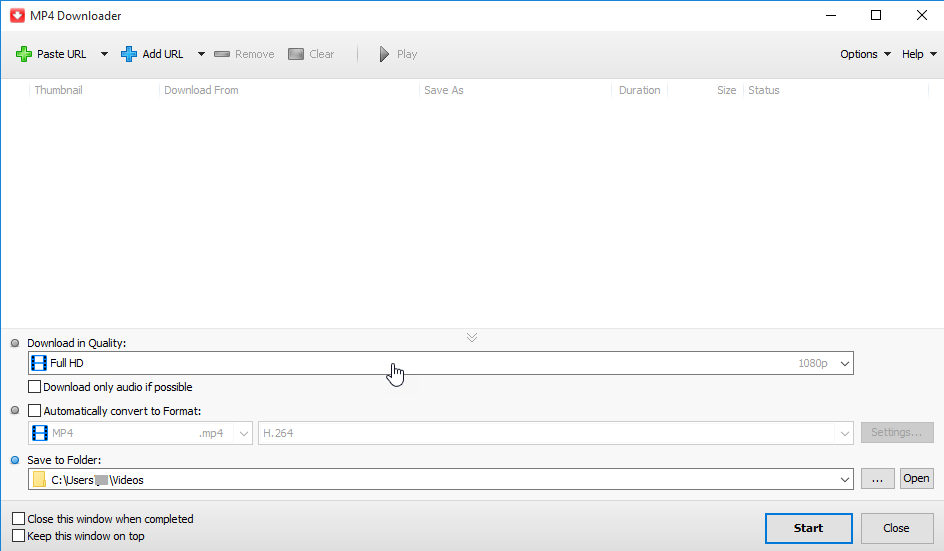The image size is (944, 551).
Task: Click the MP4 format film icon
Action: (40, 433)
